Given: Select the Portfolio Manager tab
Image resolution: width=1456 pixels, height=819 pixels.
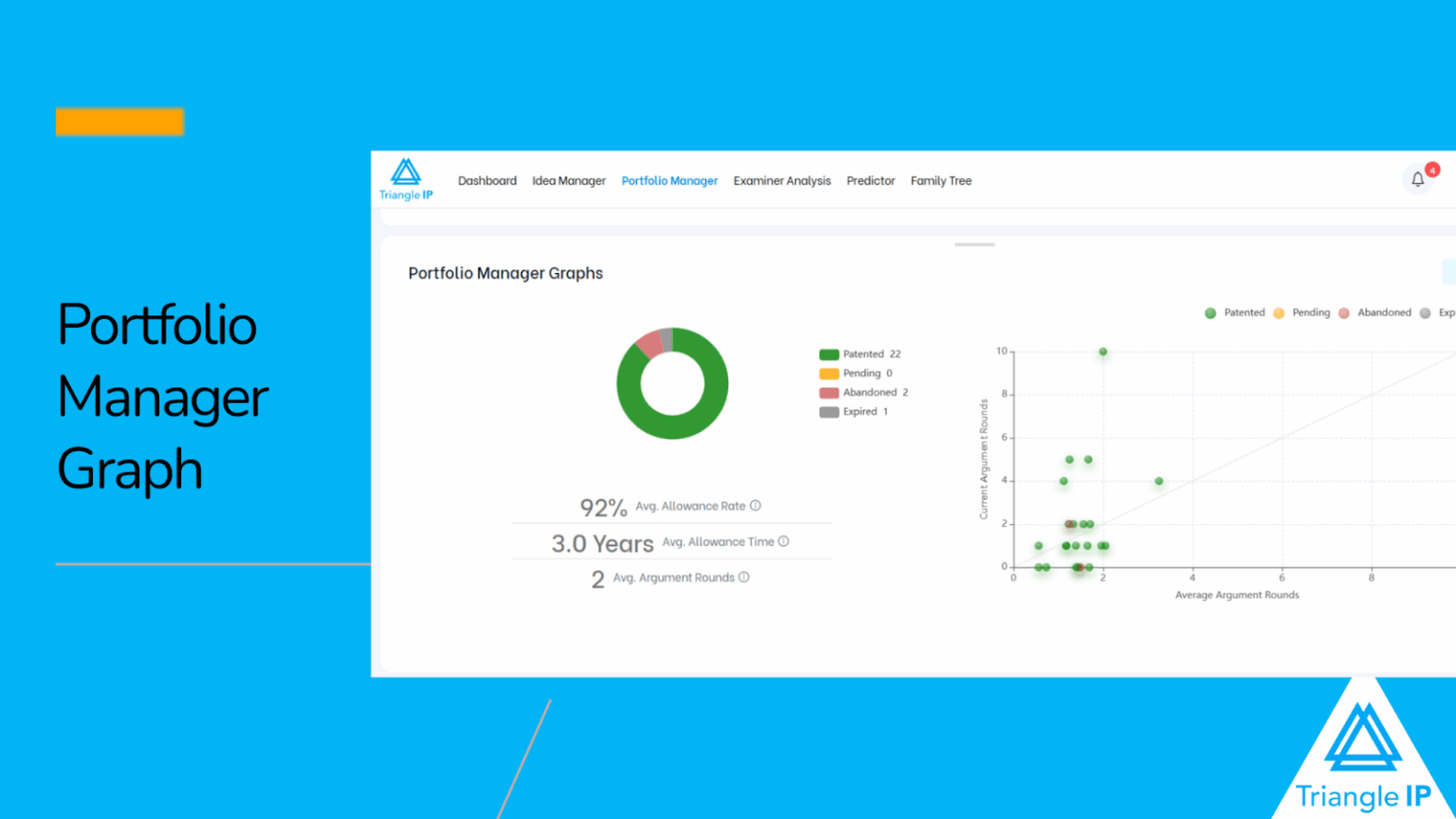Looking at the screenshot, I should pyautogui.click(x=669, y=181).
